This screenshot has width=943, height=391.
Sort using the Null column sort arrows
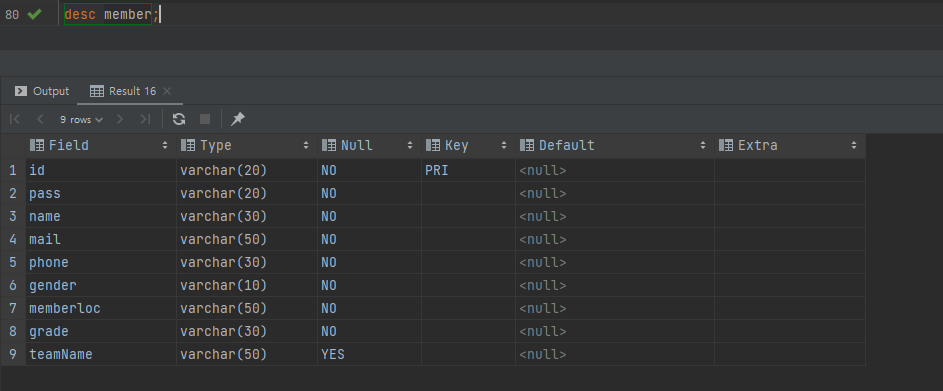[x=410, y=146]
